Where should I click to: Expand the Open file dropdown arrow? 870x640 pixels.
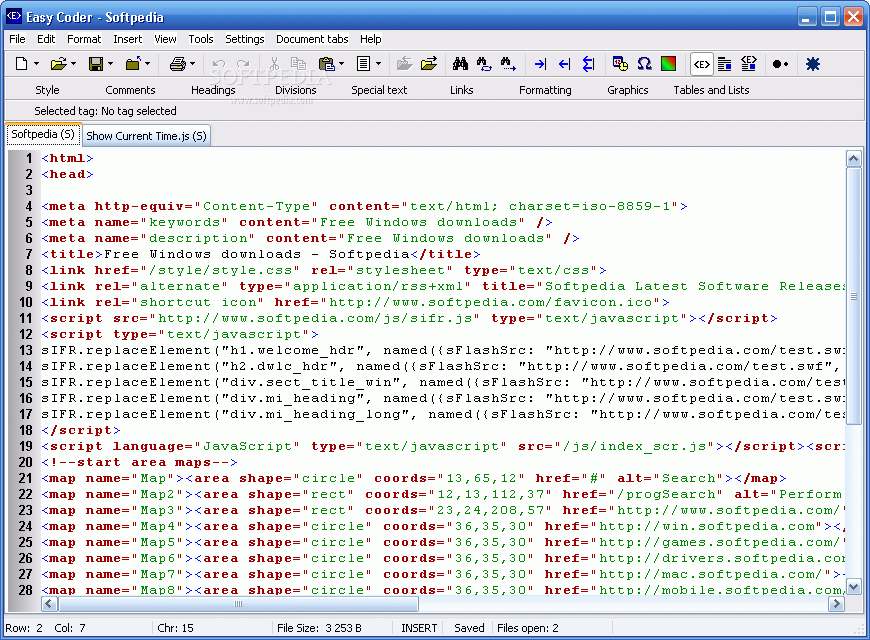(x=73, y=64)
